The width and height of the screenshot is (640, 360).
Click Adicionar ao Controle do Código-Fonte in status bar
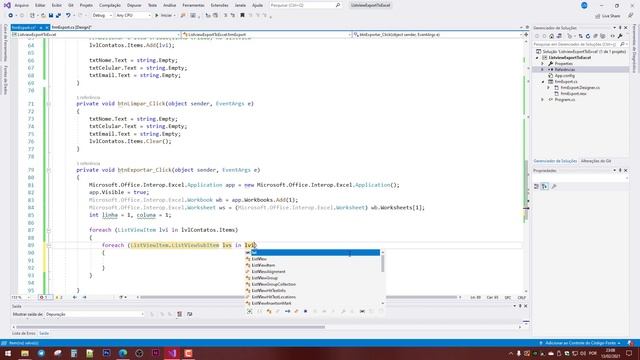580,343
